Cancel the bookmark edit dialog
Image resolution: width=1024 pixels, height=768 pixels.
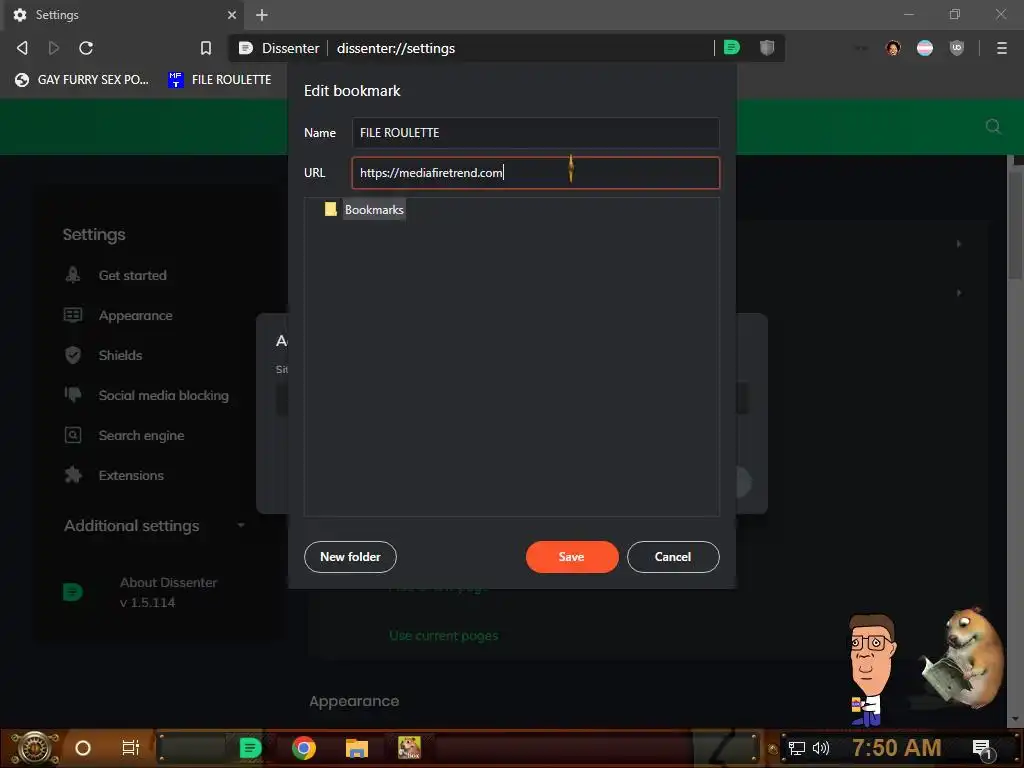pyautogui.click(x=673, y=556)
